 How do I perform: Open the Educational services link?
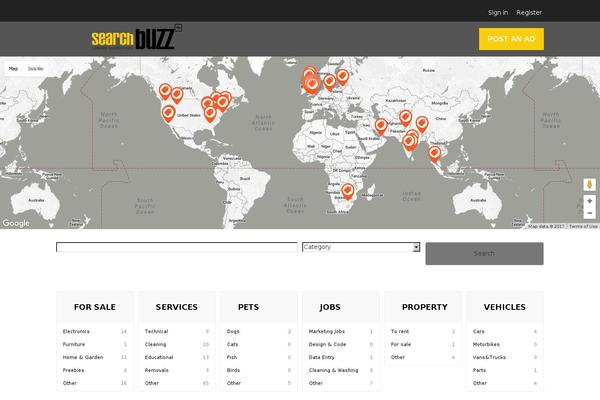[x=159, y=357]
